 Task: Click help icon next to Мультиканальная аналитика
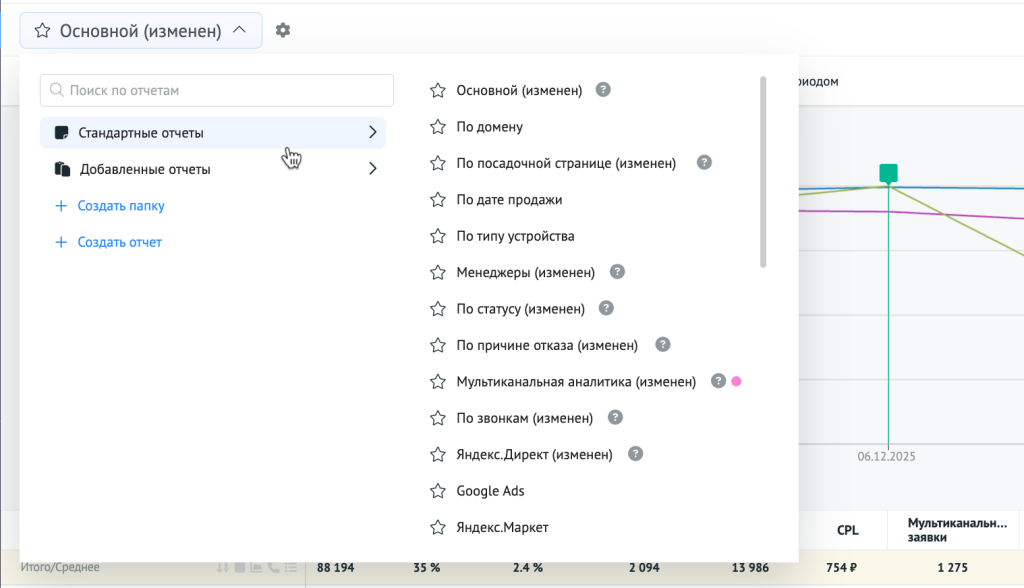pyautogui.click(x=717, y=381)
